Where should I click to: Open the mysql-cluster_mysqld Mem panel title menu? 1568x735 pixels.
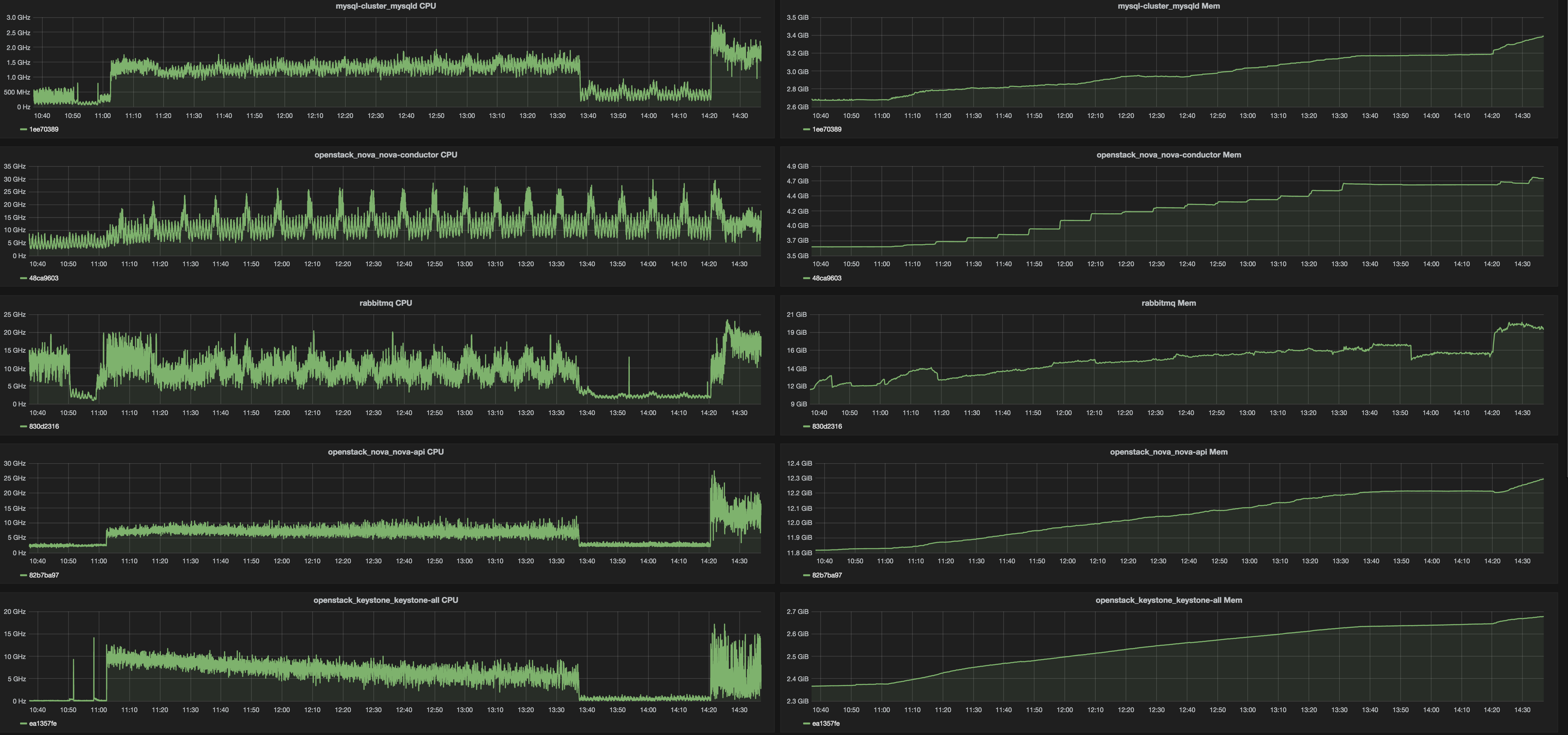click(1168, 6)
